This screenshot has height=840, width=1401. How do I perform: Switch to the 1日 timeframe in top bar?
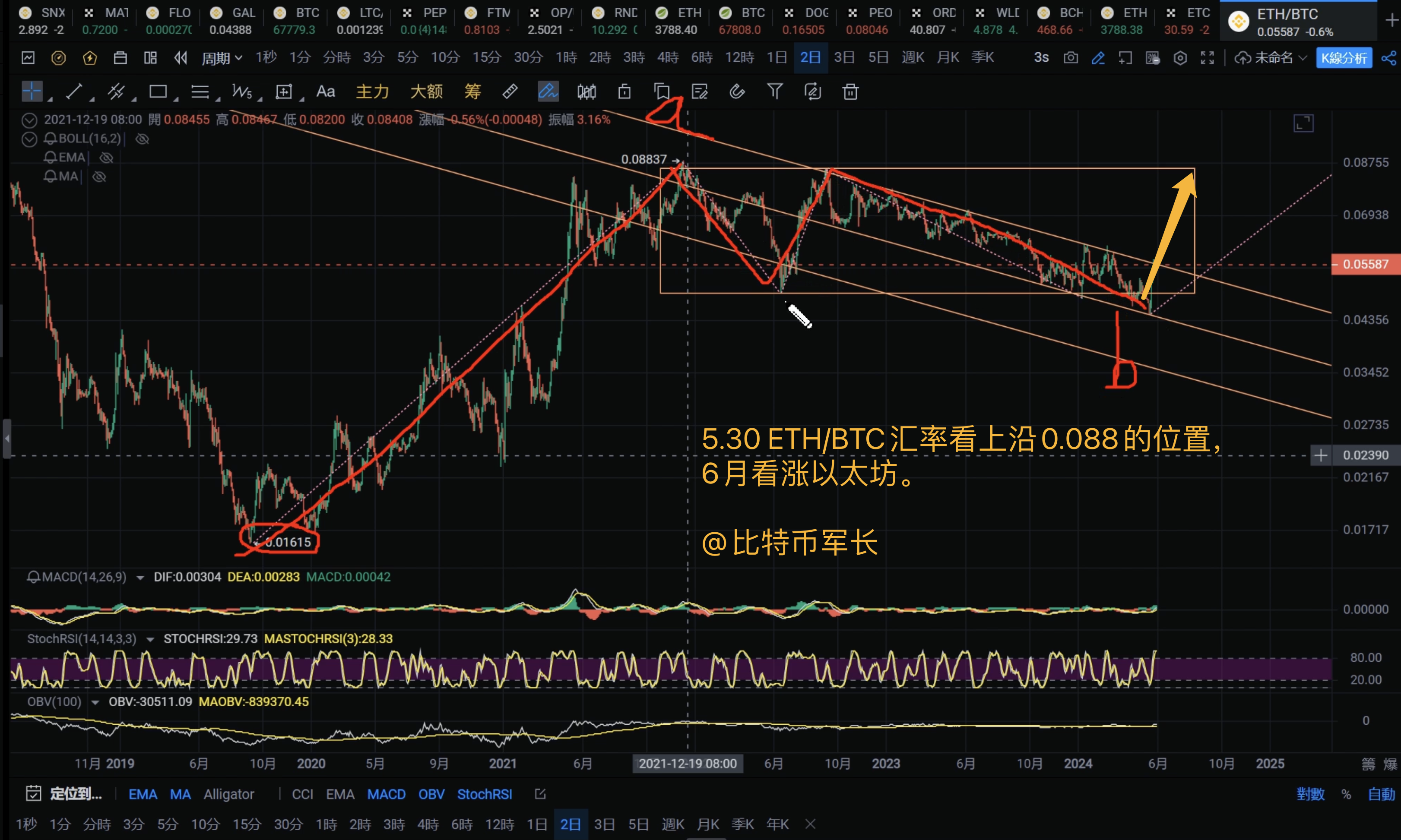[777, 58]
